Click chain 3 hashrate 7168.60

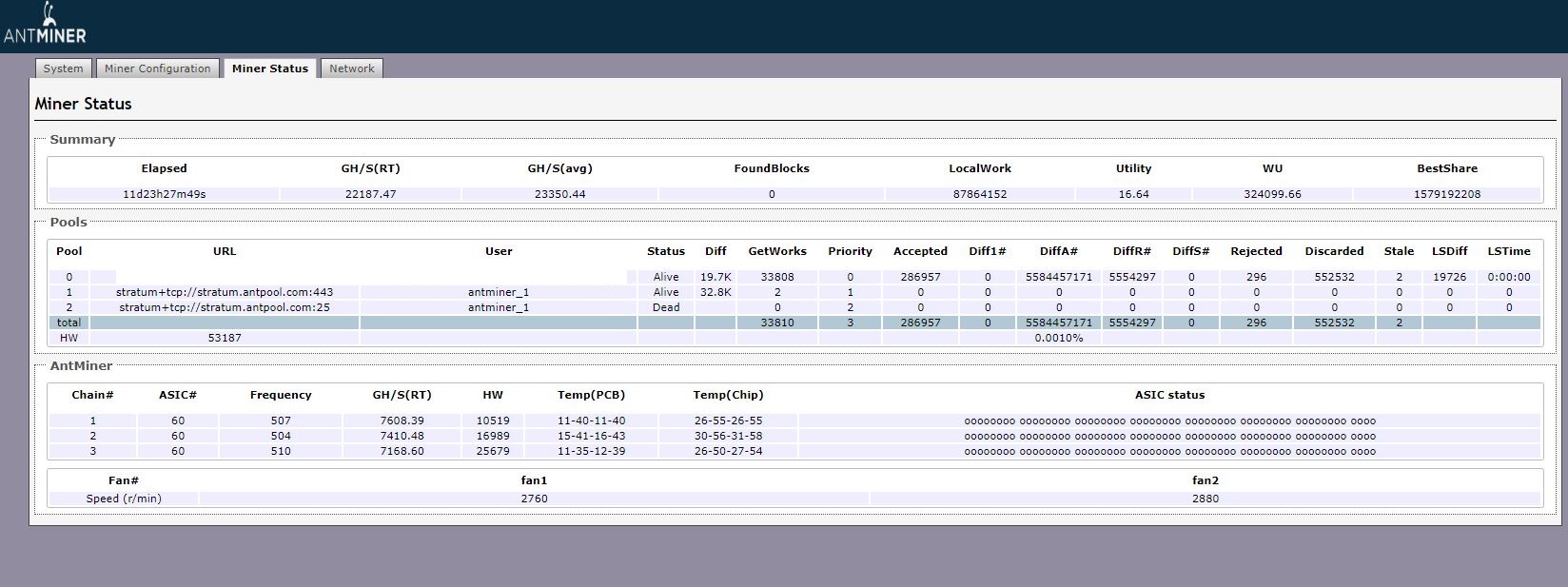pos(402,451)
